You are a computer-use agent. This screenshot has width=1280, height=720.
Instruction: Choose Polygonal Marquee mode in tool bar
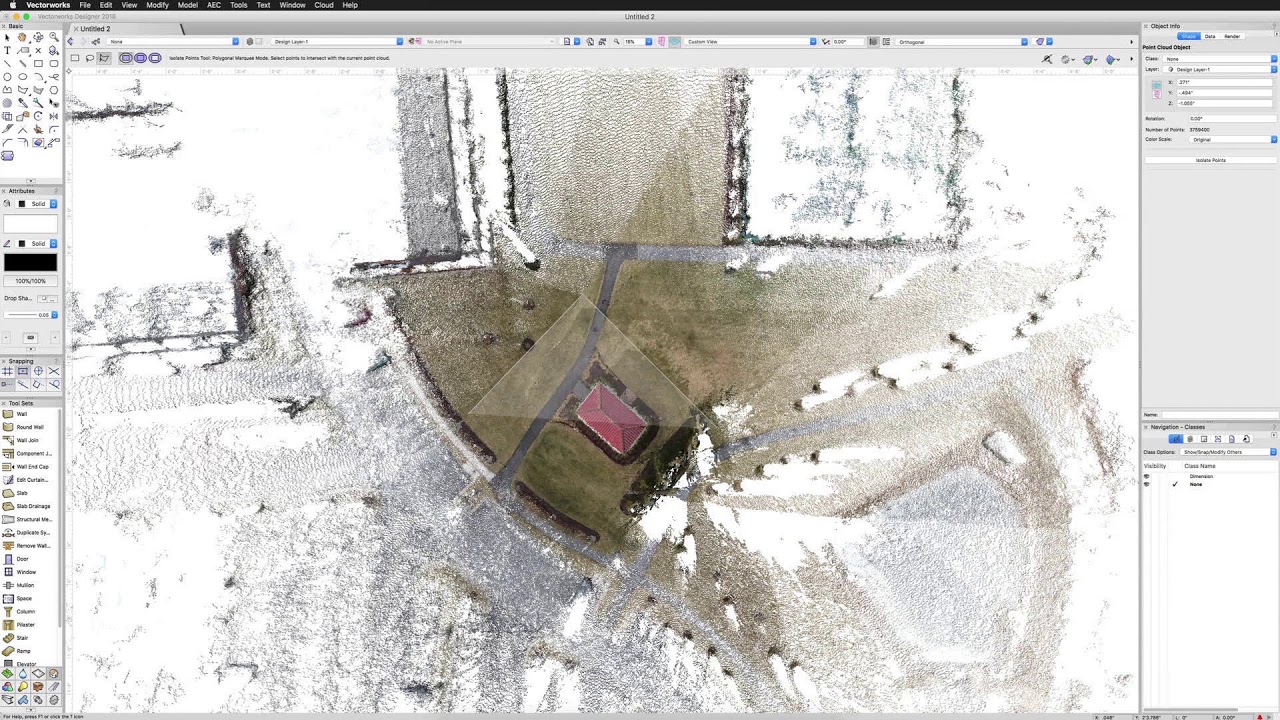[103, 58]
